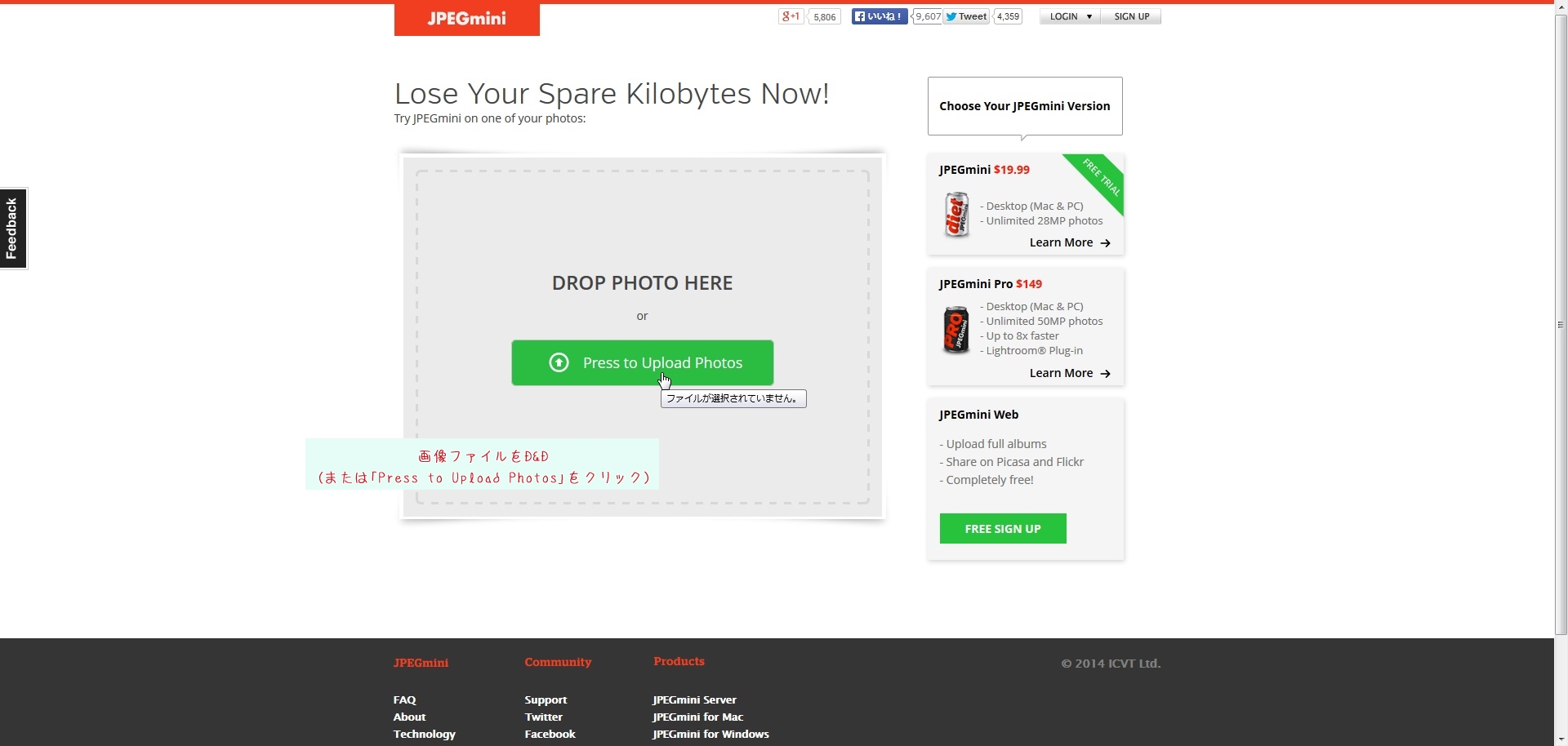Click Learn More for JPEGmini Pro $149

pyautogui.click(x=1070, y=373)
